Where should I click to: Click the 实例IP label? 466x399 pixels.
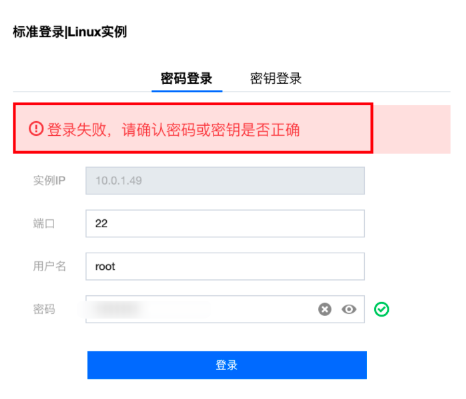point(49,181)
